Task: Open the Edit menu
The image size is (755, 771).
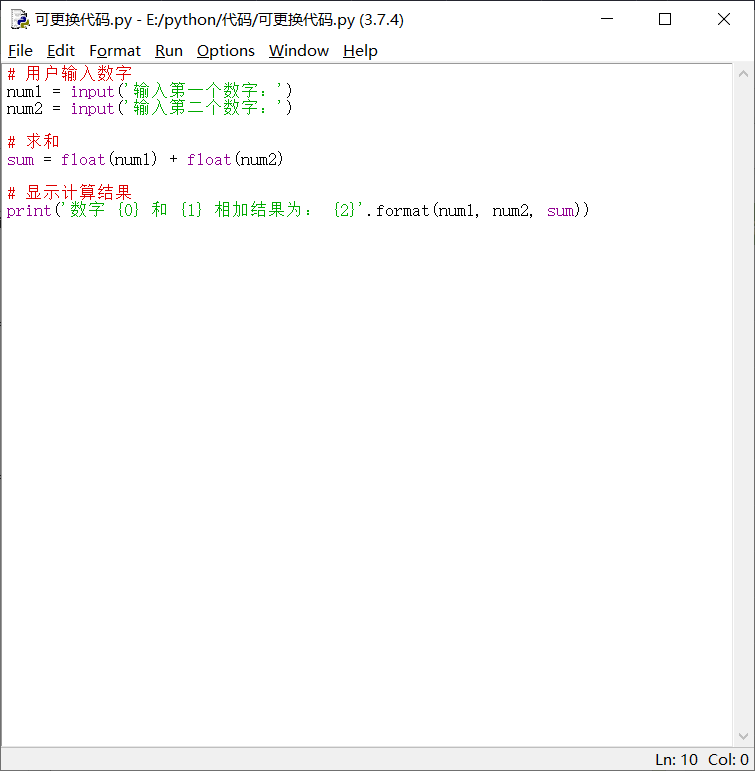Action: (60, 51)
